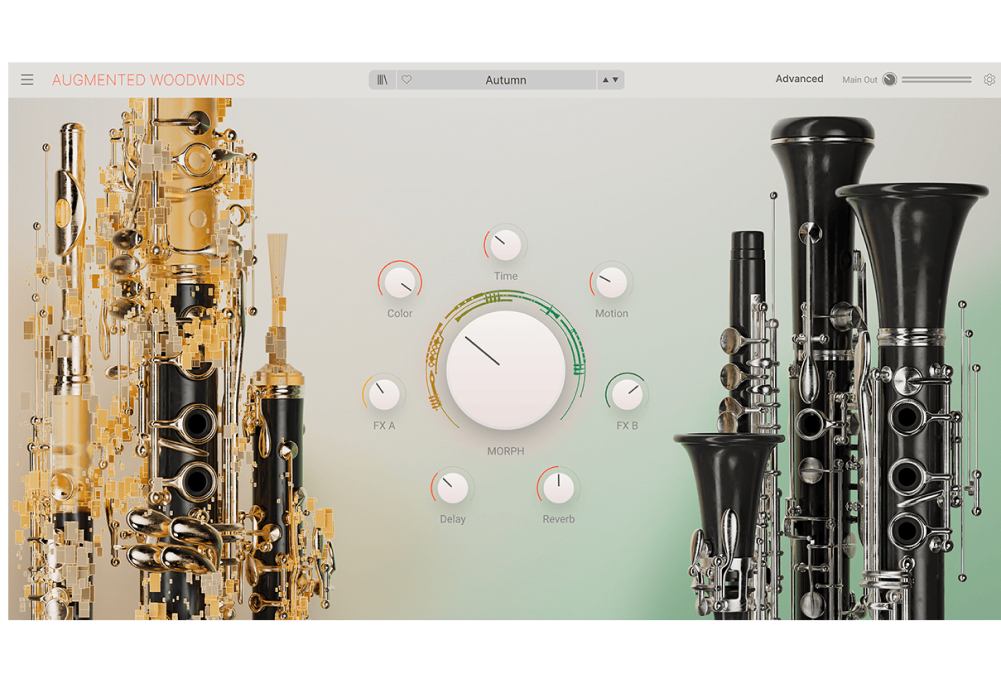Open the Arturia hamburger menu
Viewport: 1001px width, 698px height.
coord(27,79)
